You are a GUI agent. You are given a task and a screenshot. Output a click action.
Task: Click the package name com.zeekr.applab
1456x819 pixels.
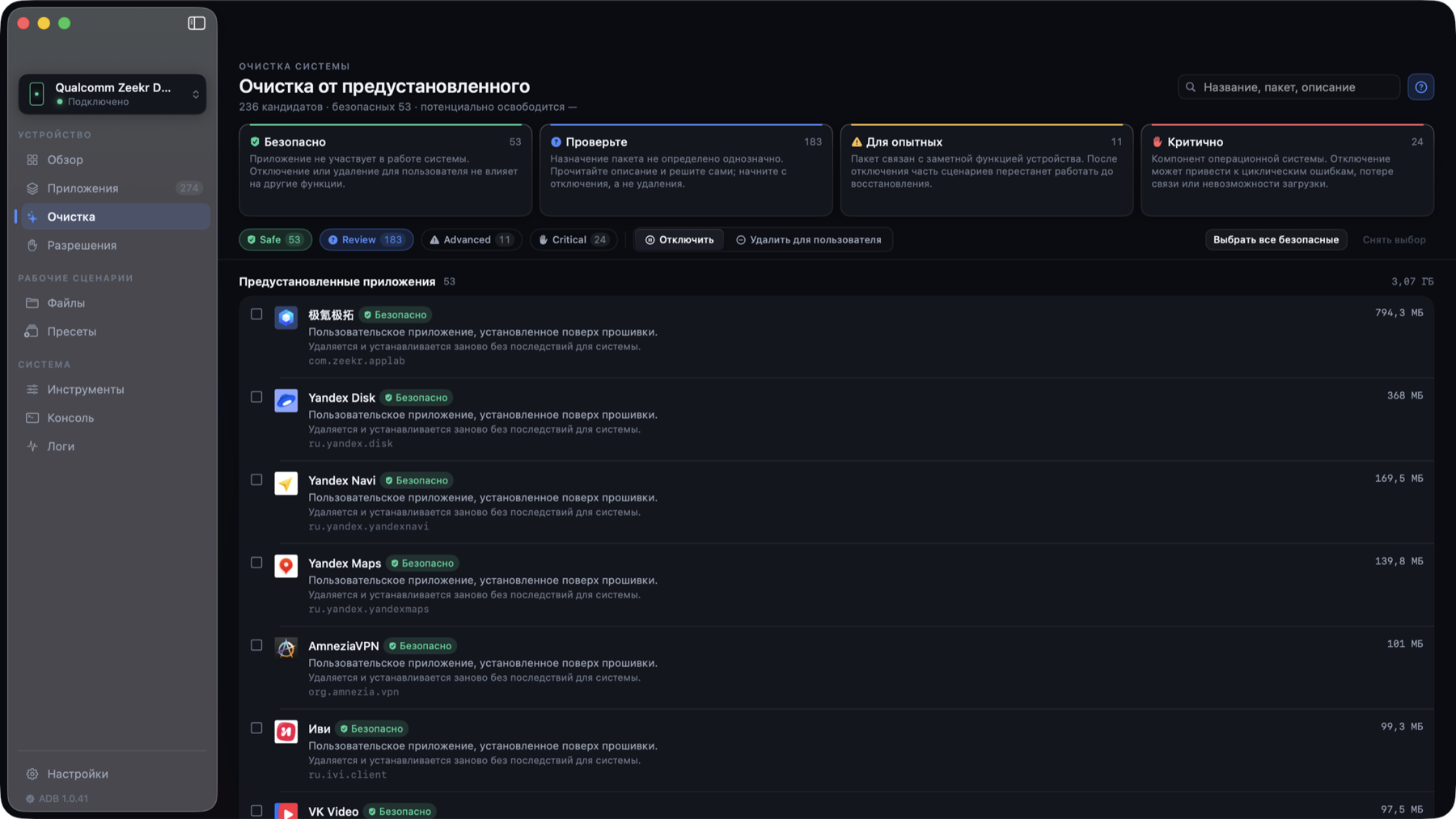[x=357, y=361]
